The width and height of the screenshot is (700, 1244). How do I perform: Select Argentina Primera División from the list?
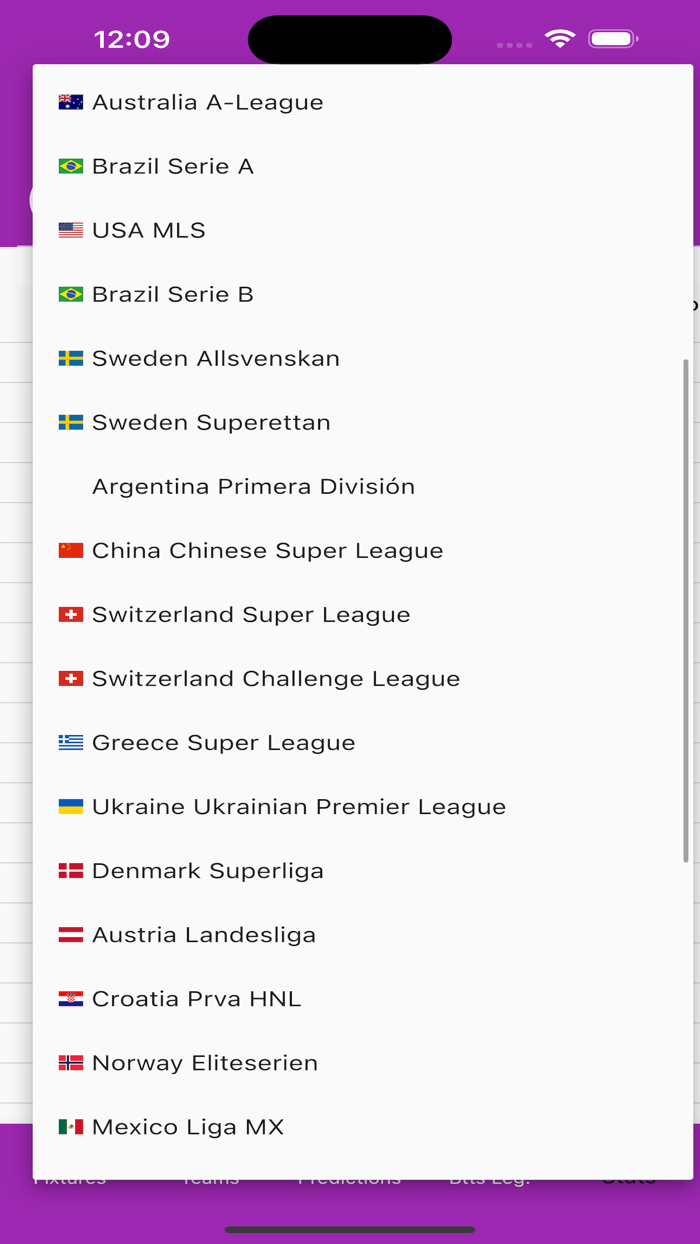(x=253, y=486)
